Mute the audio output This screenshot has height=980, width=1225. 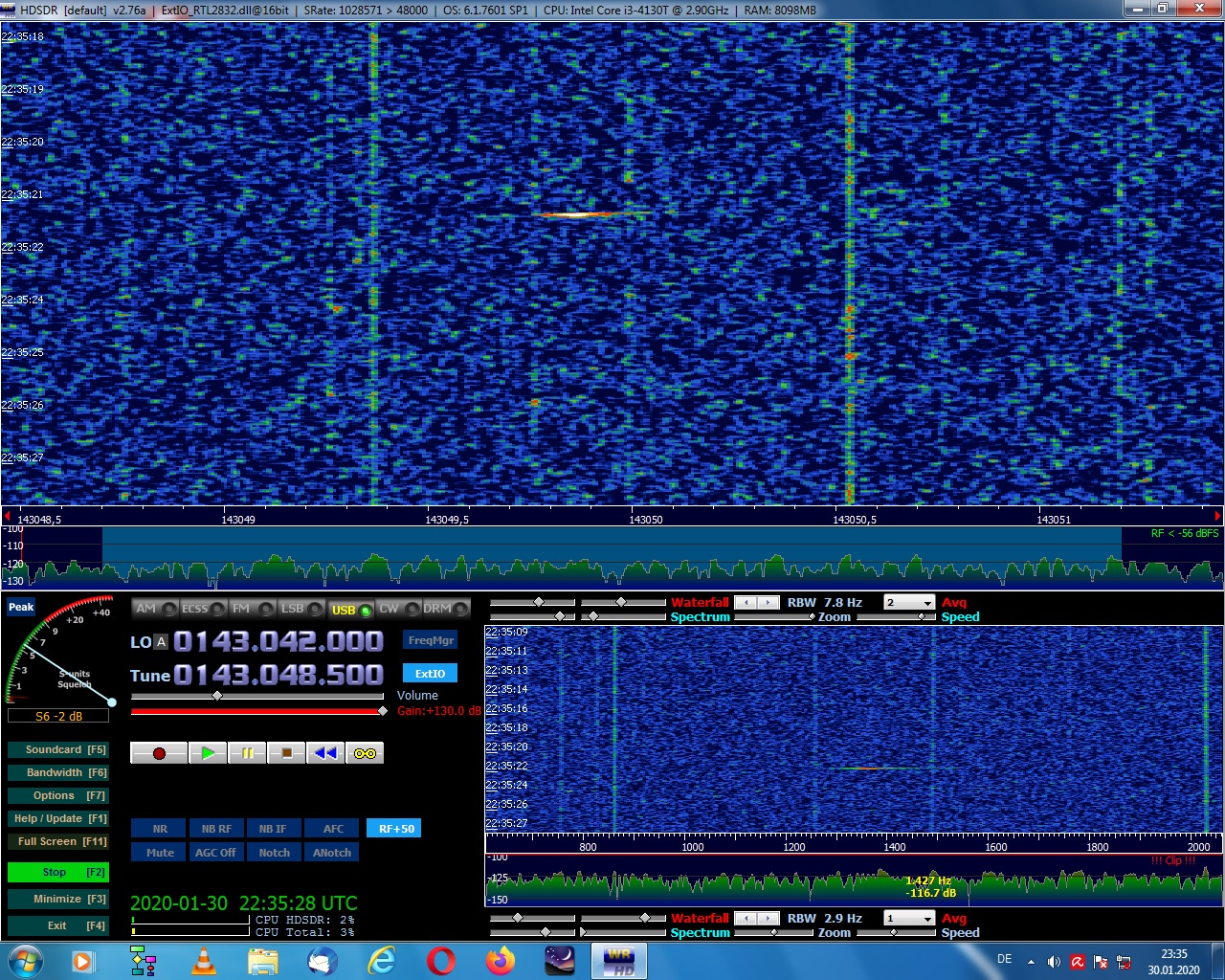(x=160, y=853)
